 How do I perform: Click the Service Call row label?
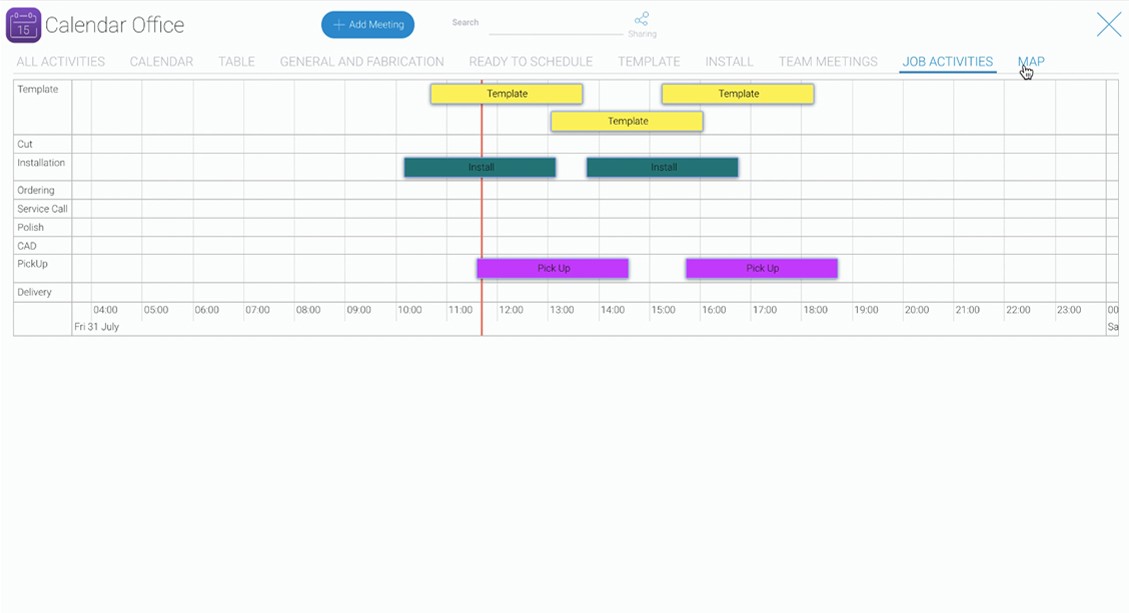click(x=42, y=209)
